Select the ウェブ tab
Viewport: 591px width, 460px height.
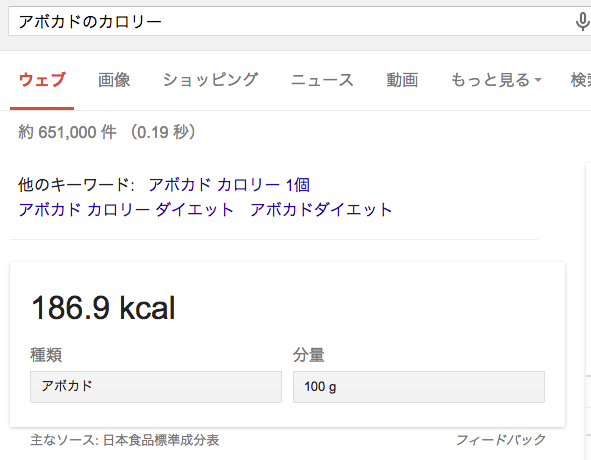pyautogui.click(x=42, y=80)
